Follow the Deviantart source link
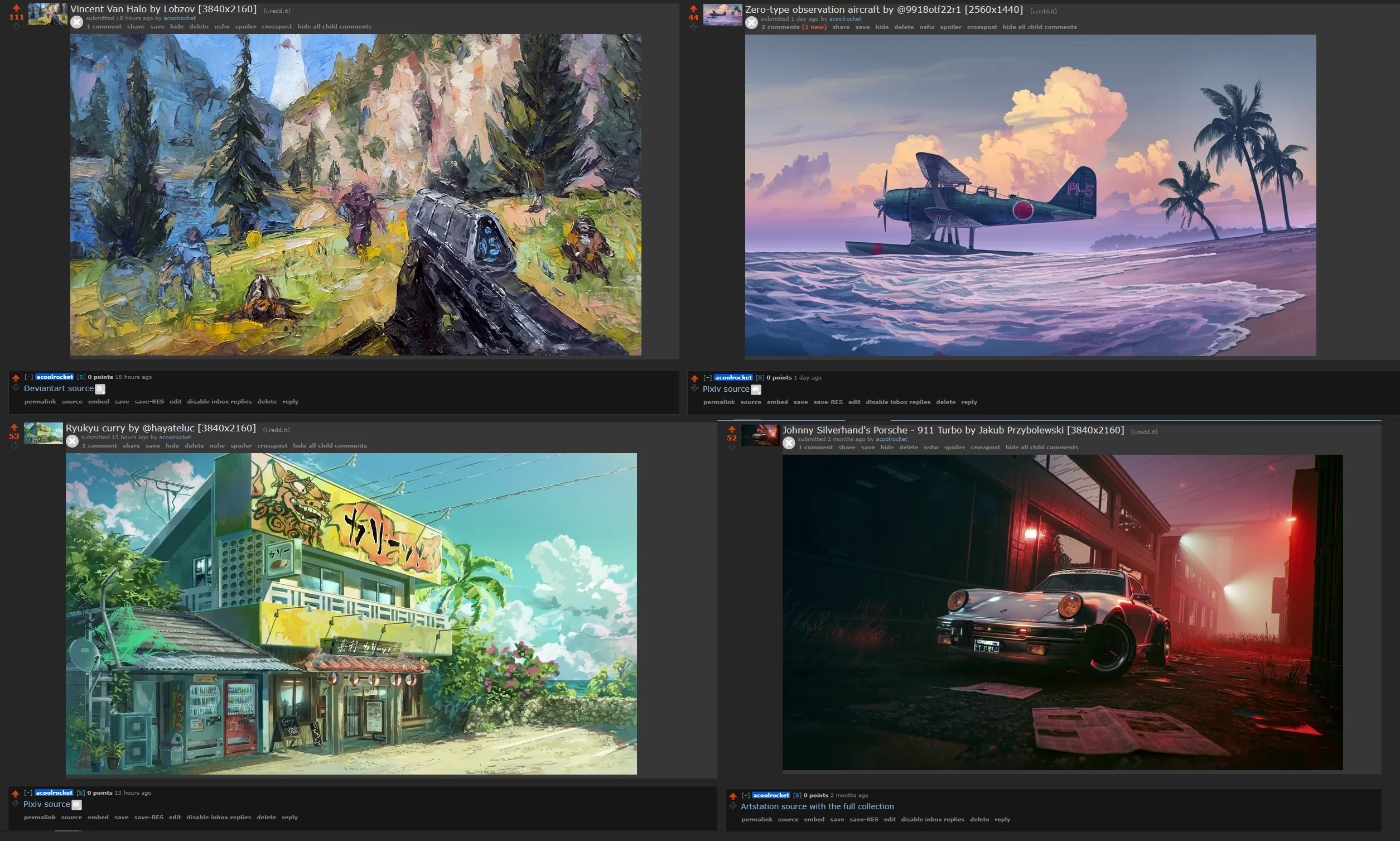Screen dimensions: 1400x841 (59, 389)
